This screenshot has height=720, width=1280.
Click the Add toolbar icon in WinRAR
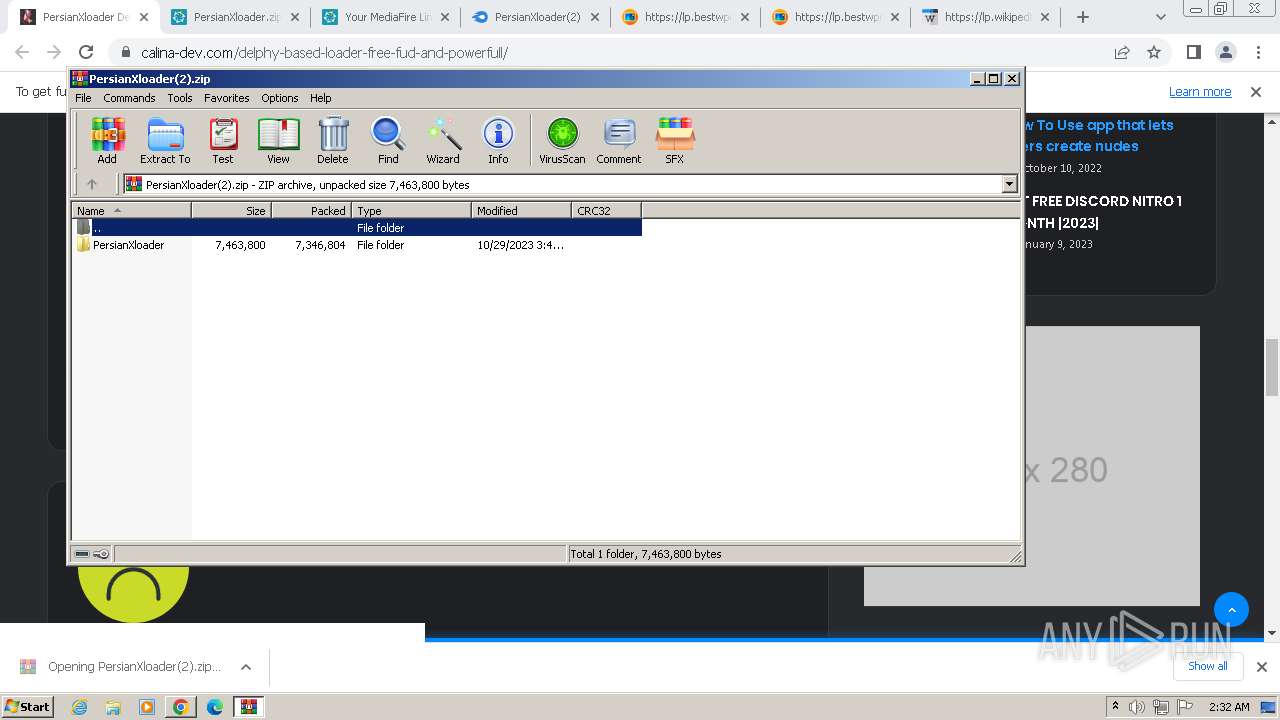click(107, 140)
